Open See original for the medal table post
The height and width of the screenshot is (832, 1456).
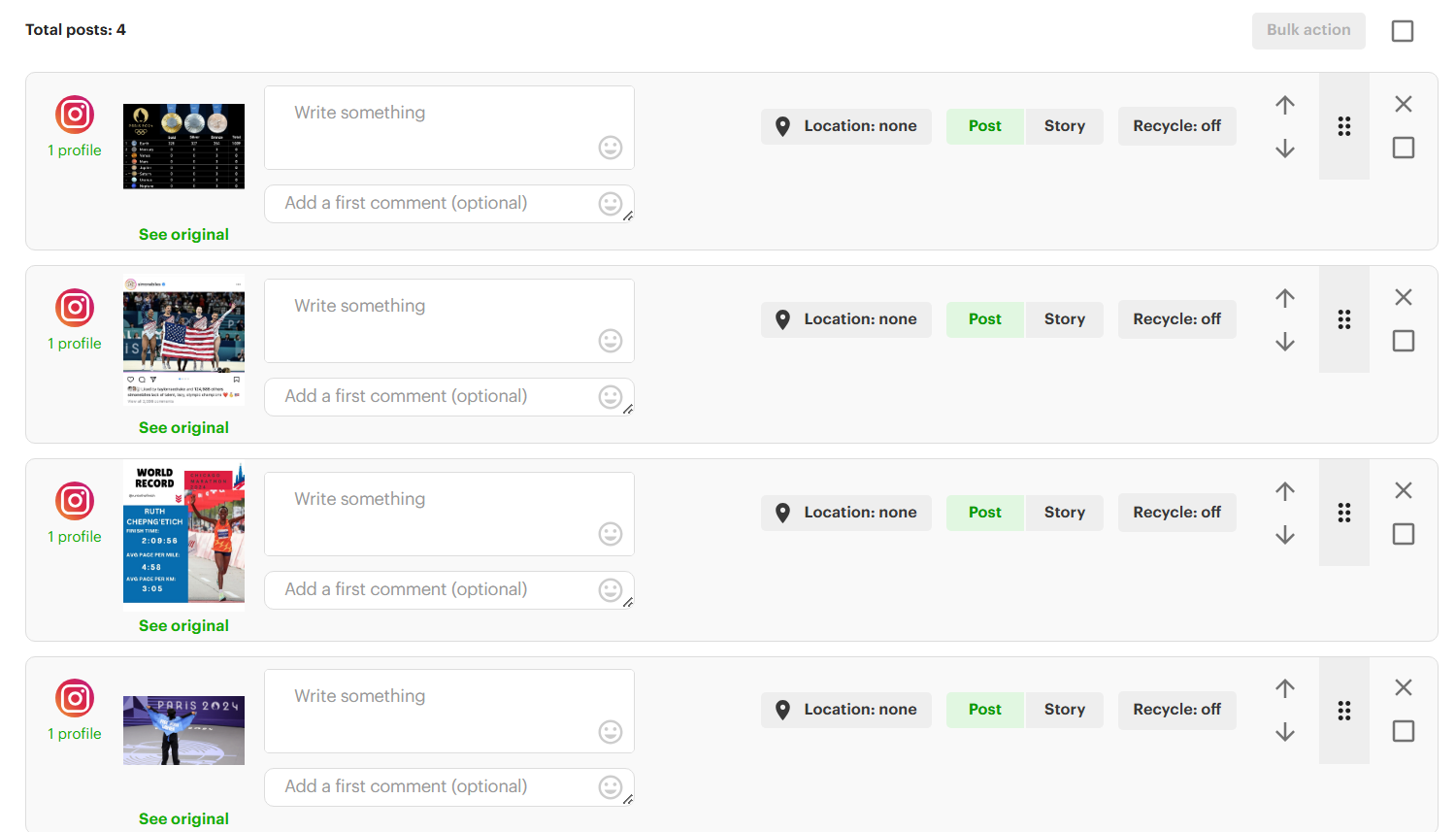(x=183, y=235)
